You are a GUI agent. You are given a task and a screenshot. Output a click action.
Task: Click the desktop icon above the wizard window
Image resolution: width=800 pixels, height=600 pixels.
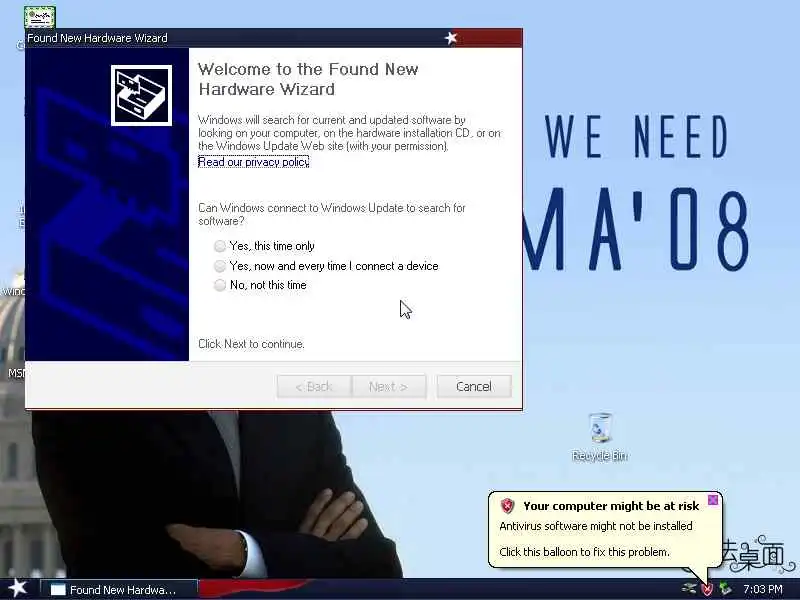coord(39,16)
